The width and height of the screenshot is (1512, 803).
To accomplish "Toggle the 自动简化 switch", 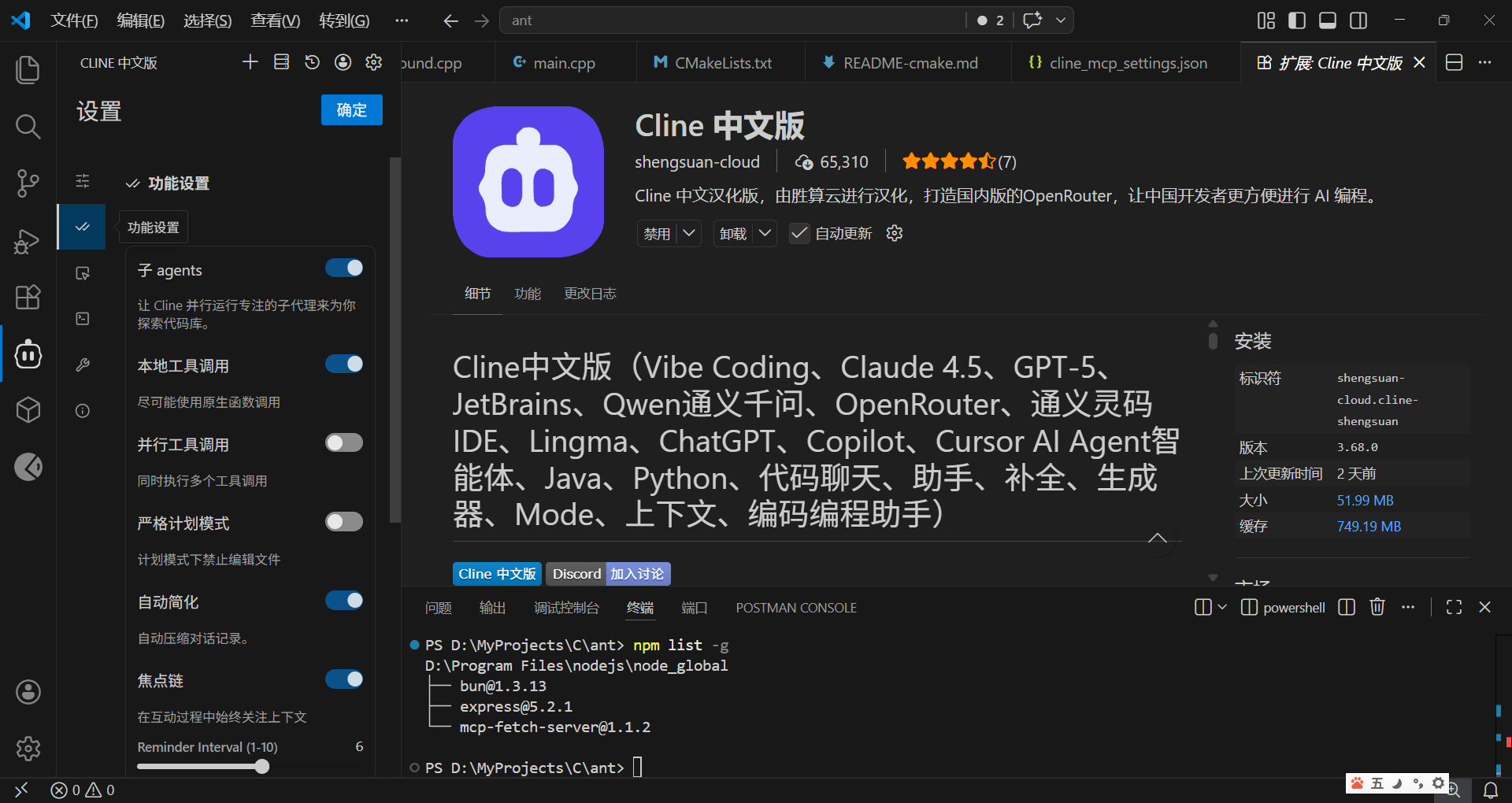I will [344, 601].
